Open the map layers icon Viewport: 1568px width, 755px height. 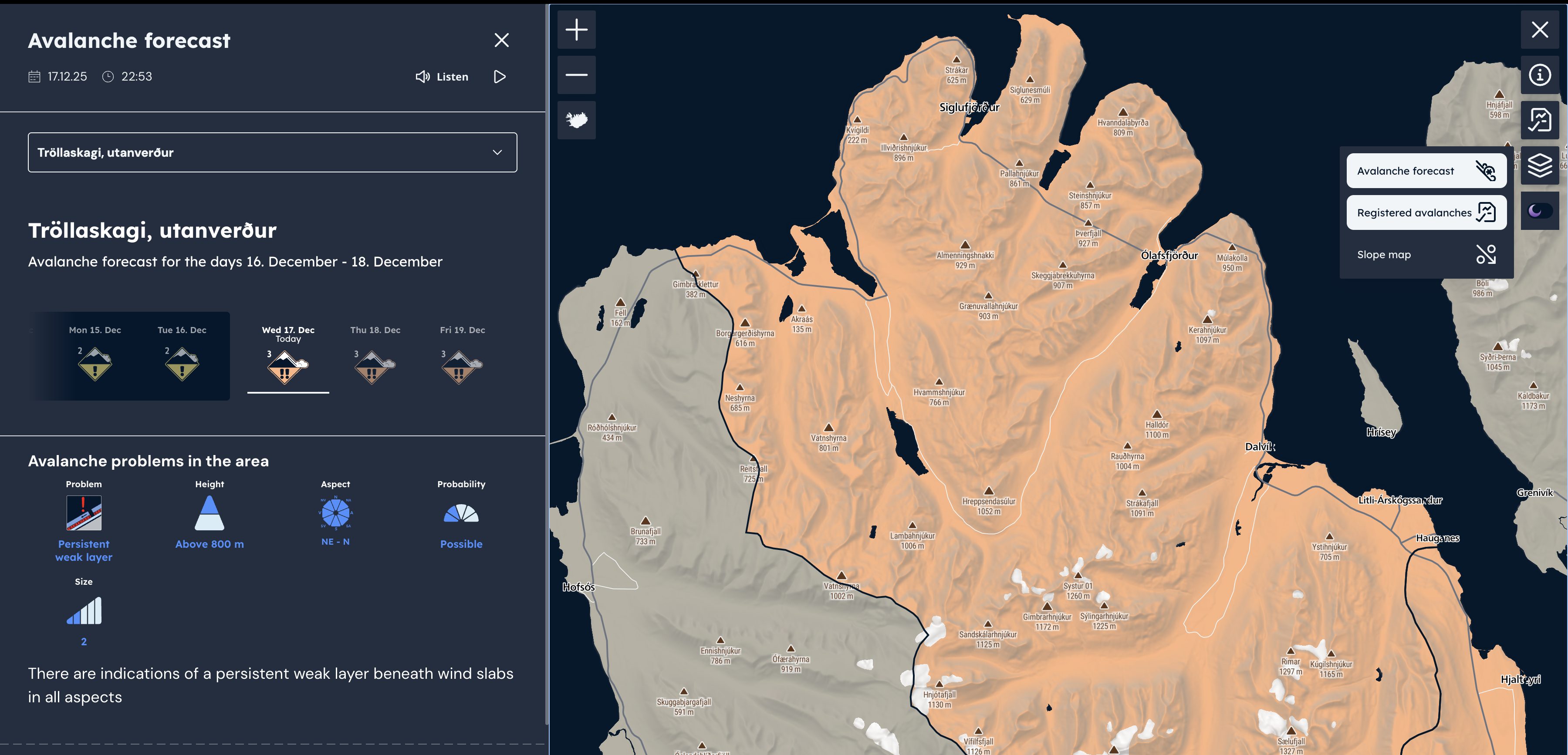pyautogui.click(x=1539, y=165)
